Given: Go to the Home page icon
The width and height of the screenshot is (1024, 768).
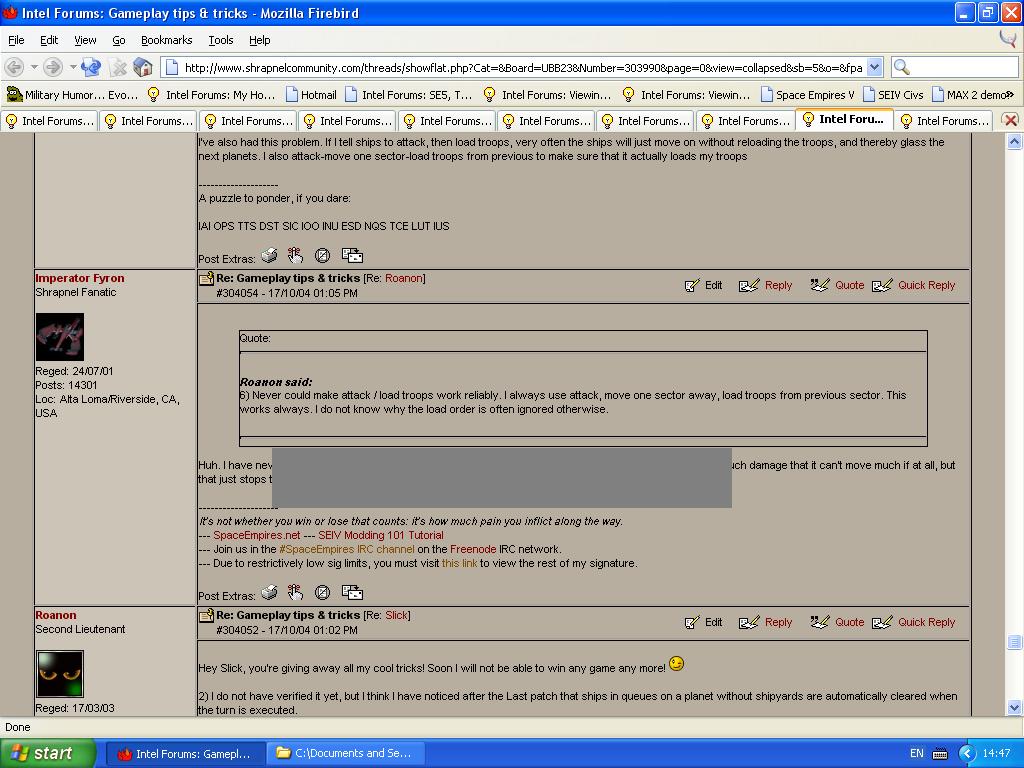Looking at the screenshot, I should [x=143, y=67].
